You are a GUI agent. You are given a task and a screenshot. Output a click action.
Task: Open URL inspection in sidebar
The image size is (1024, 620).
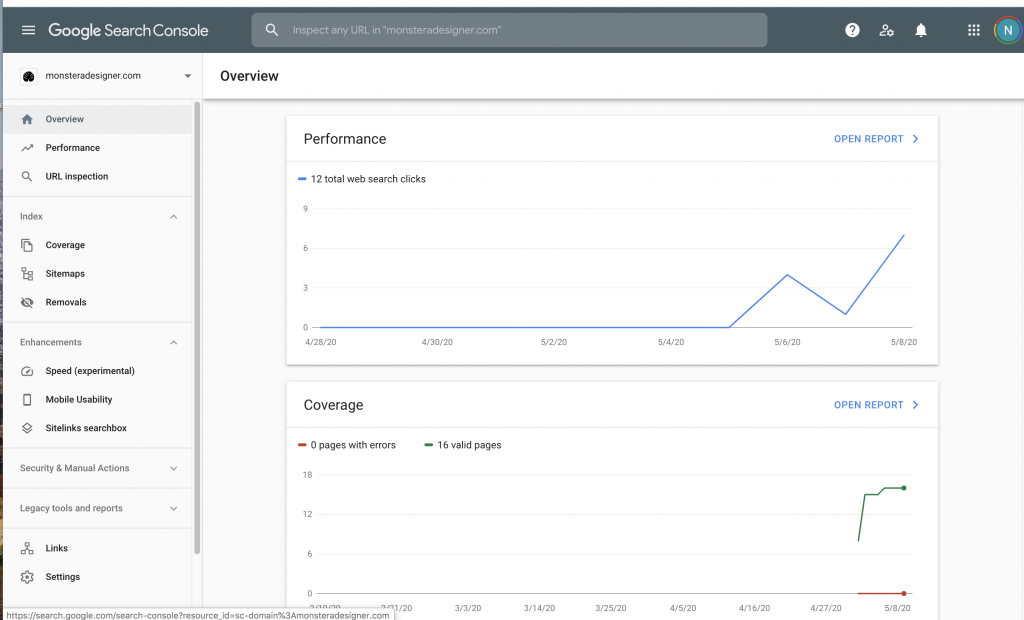click(98, 176)
